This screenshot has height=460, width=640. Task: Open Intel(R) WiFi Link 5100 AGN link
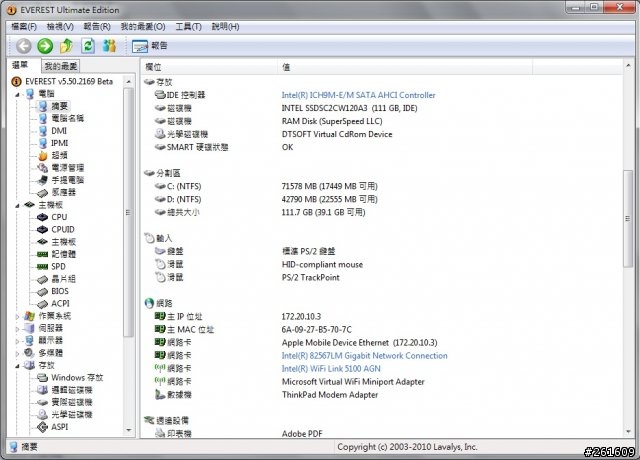click(331, 369)
